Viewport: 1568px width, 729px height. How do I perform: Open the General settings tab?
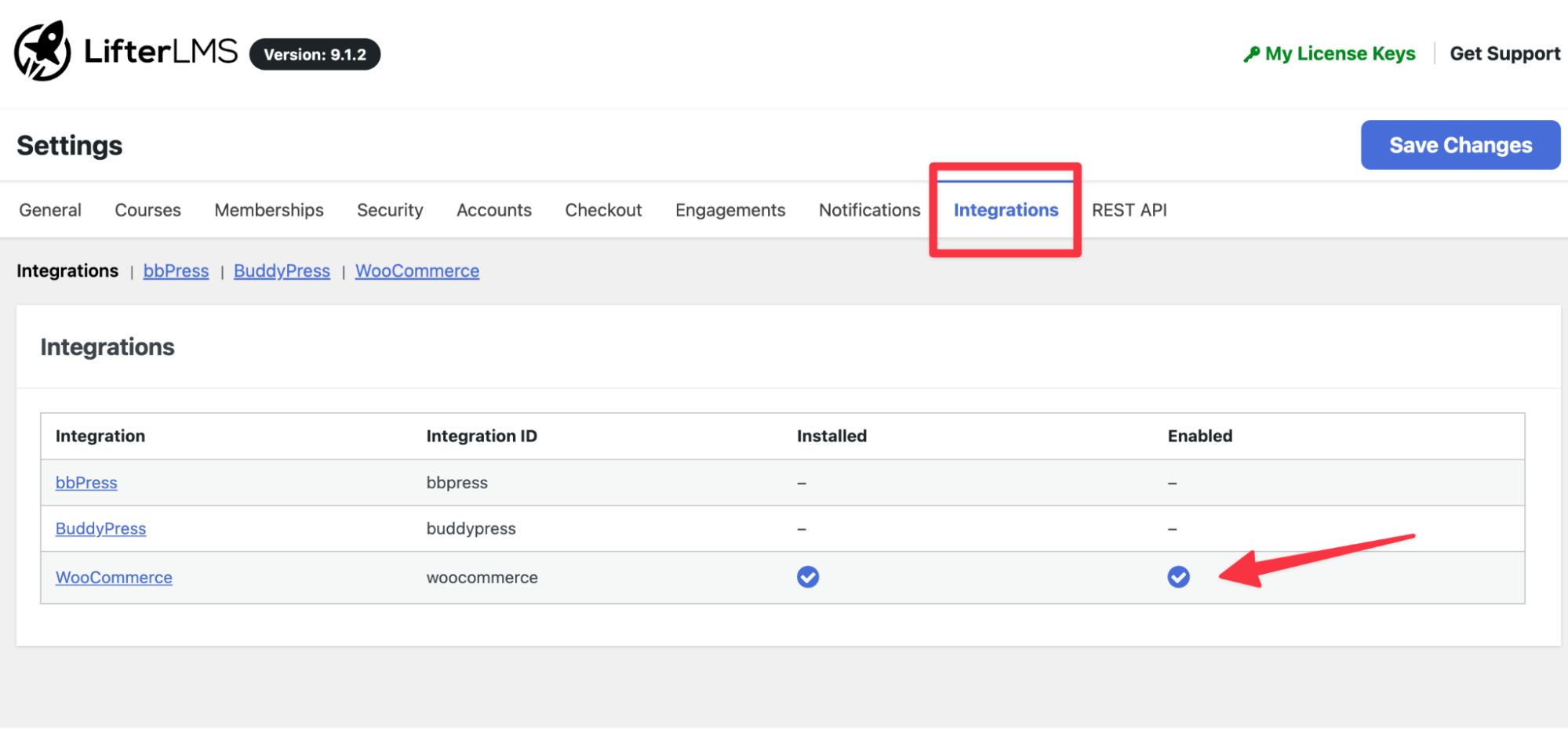click(50, 210)
